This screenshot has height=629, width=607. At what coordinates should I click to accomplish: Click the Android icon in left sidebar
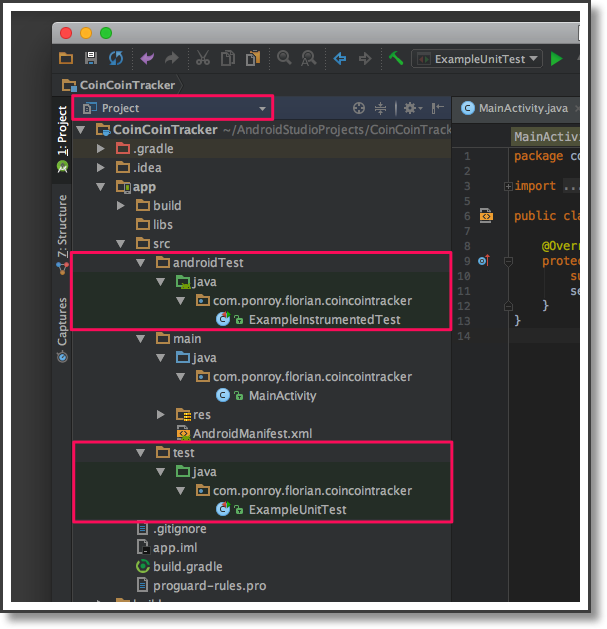click(x=62, y=166)
